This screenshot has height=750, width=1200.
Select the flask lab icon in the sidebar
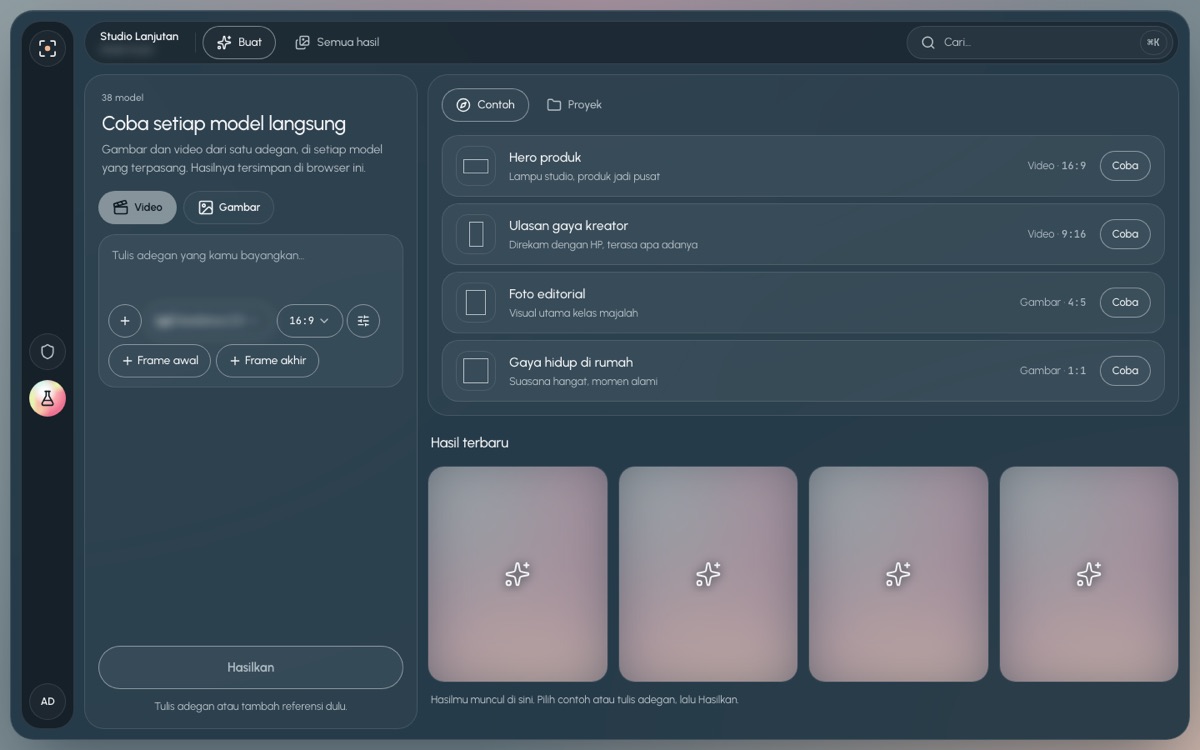[x=47, y=398]
